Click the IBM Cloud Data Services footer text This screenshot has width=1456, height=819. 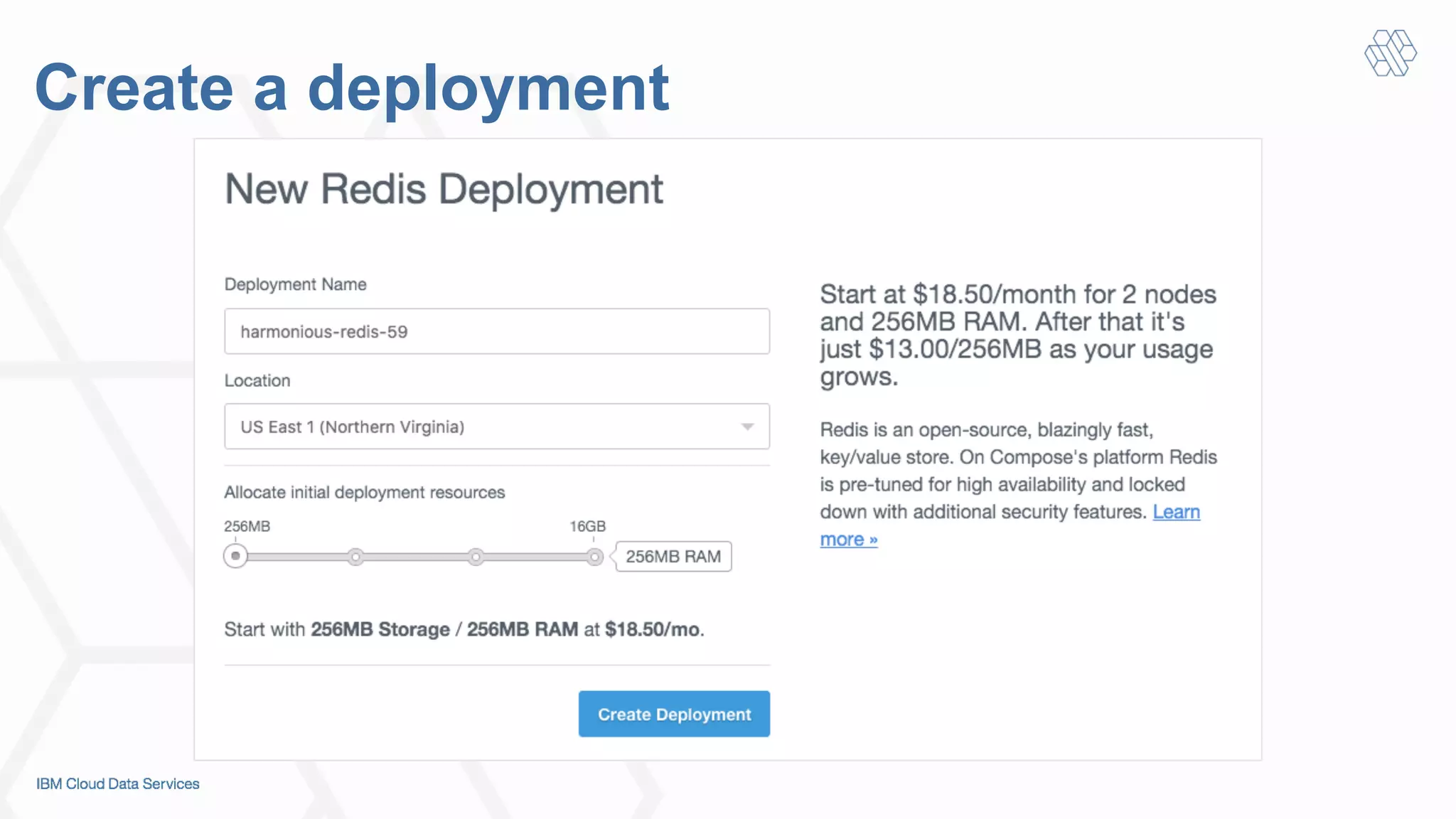(118, 783)
